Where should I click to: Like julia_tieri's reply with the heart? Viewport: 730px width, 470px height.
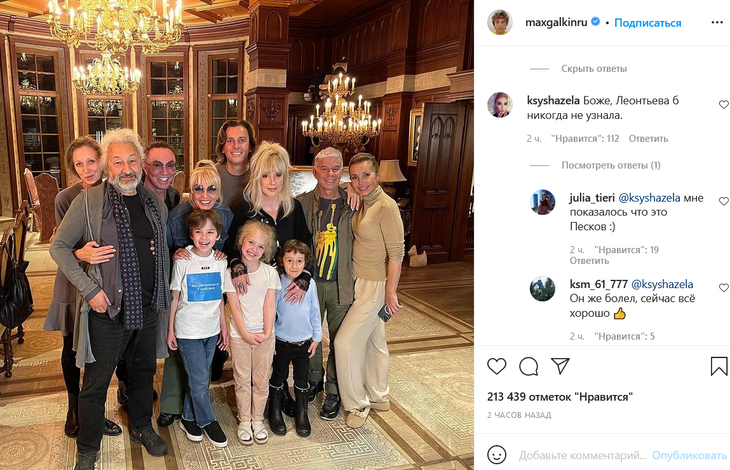(x=723, y=201)
